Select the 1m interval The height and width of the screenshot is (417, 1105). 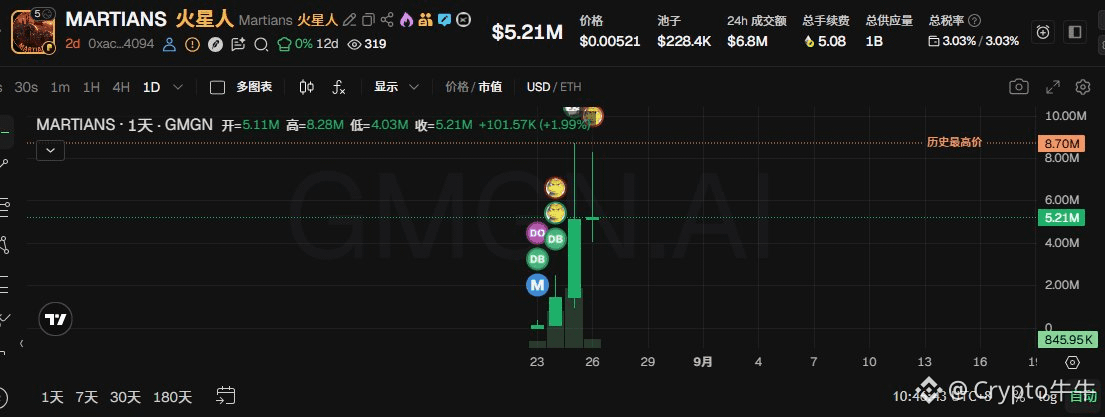click(x=60, y=87)
